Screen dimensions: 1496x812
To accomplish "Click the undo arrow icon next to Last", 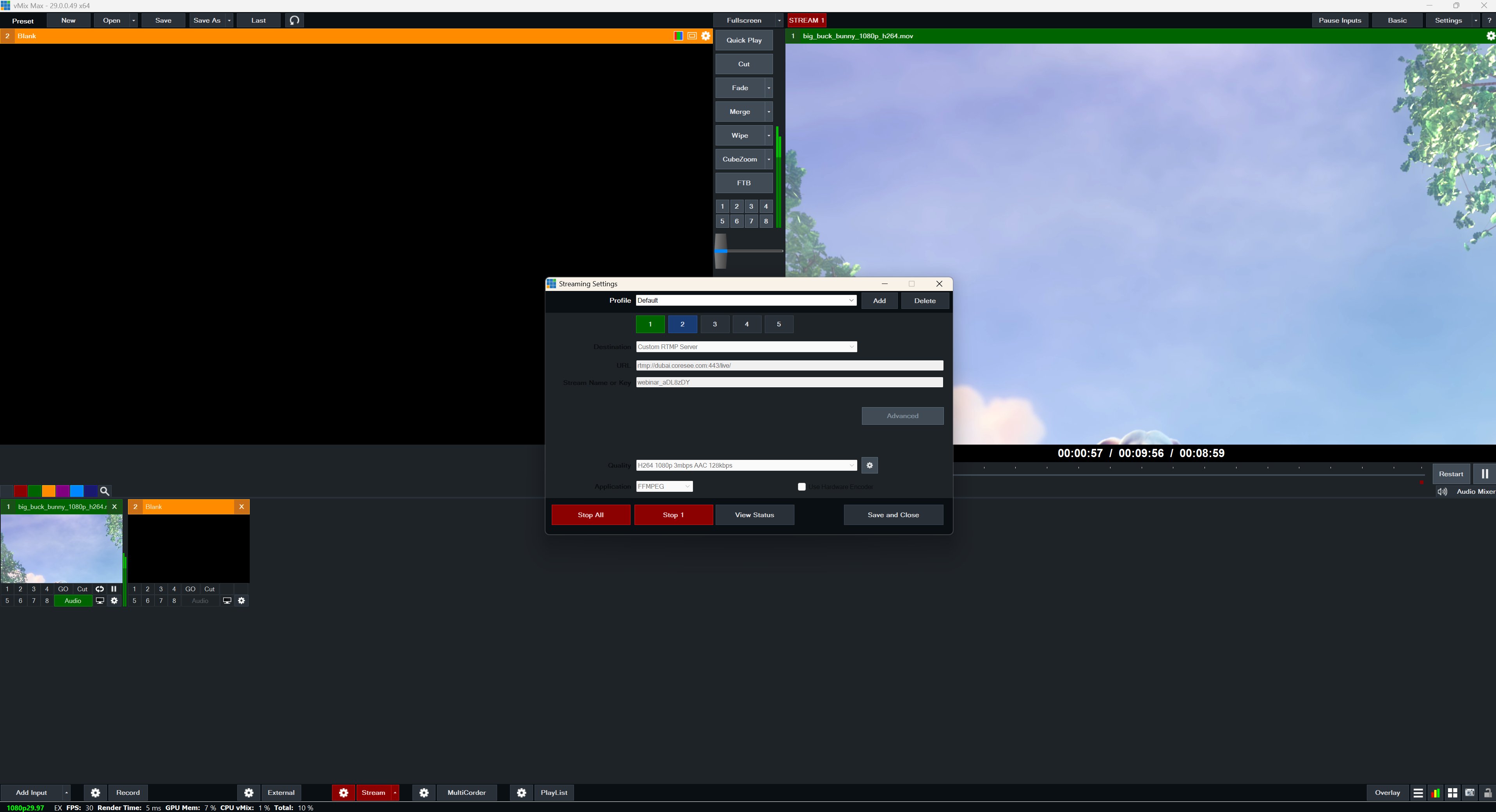I will [295, 20].
